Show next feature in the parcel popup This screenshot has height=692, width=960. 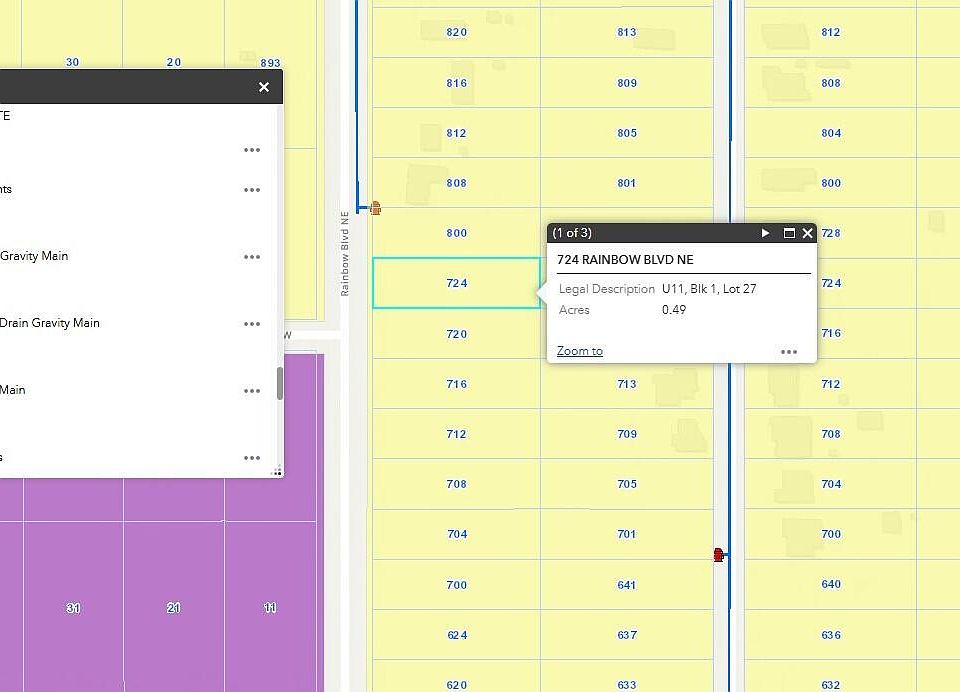click(x=766, y=233)
